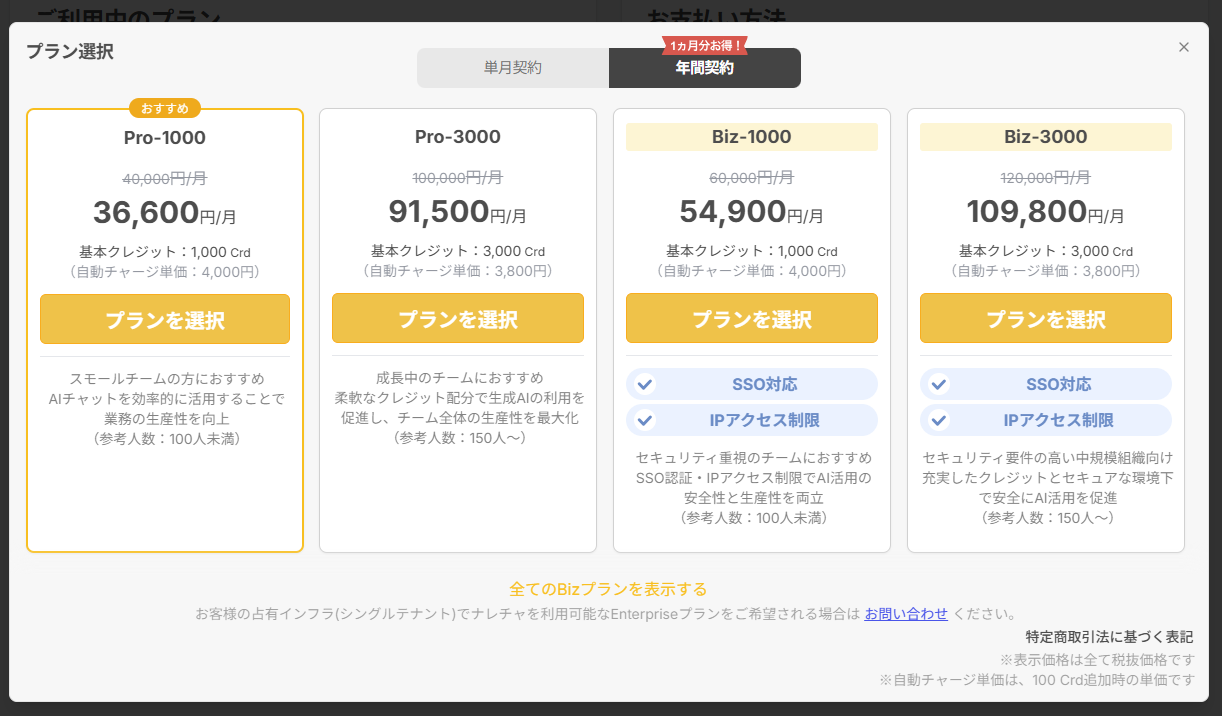Open the お問い合わせ contact link
1222x716 pixels.
coord(906,613)
